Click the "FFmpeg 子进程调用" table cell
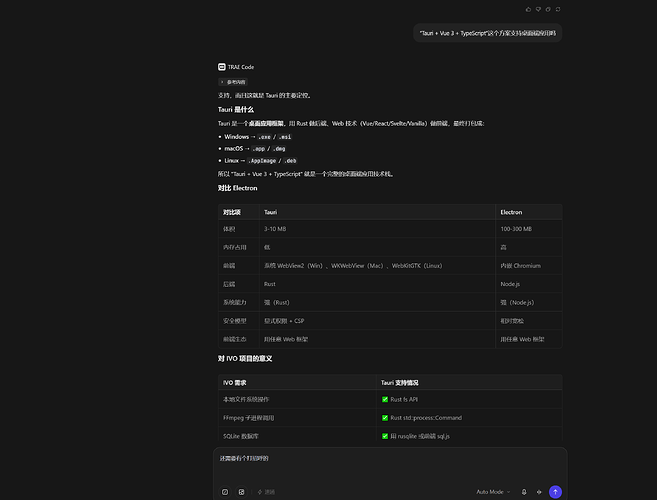Viewport: 657px width, 500px height. click(x=297, y=418)
